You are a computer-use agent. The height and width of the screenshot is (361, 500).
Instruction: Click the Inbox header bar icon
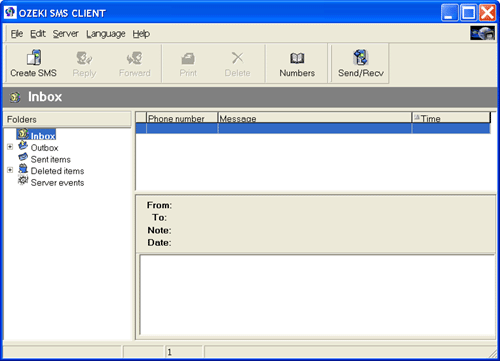click(x=15, y=97)
